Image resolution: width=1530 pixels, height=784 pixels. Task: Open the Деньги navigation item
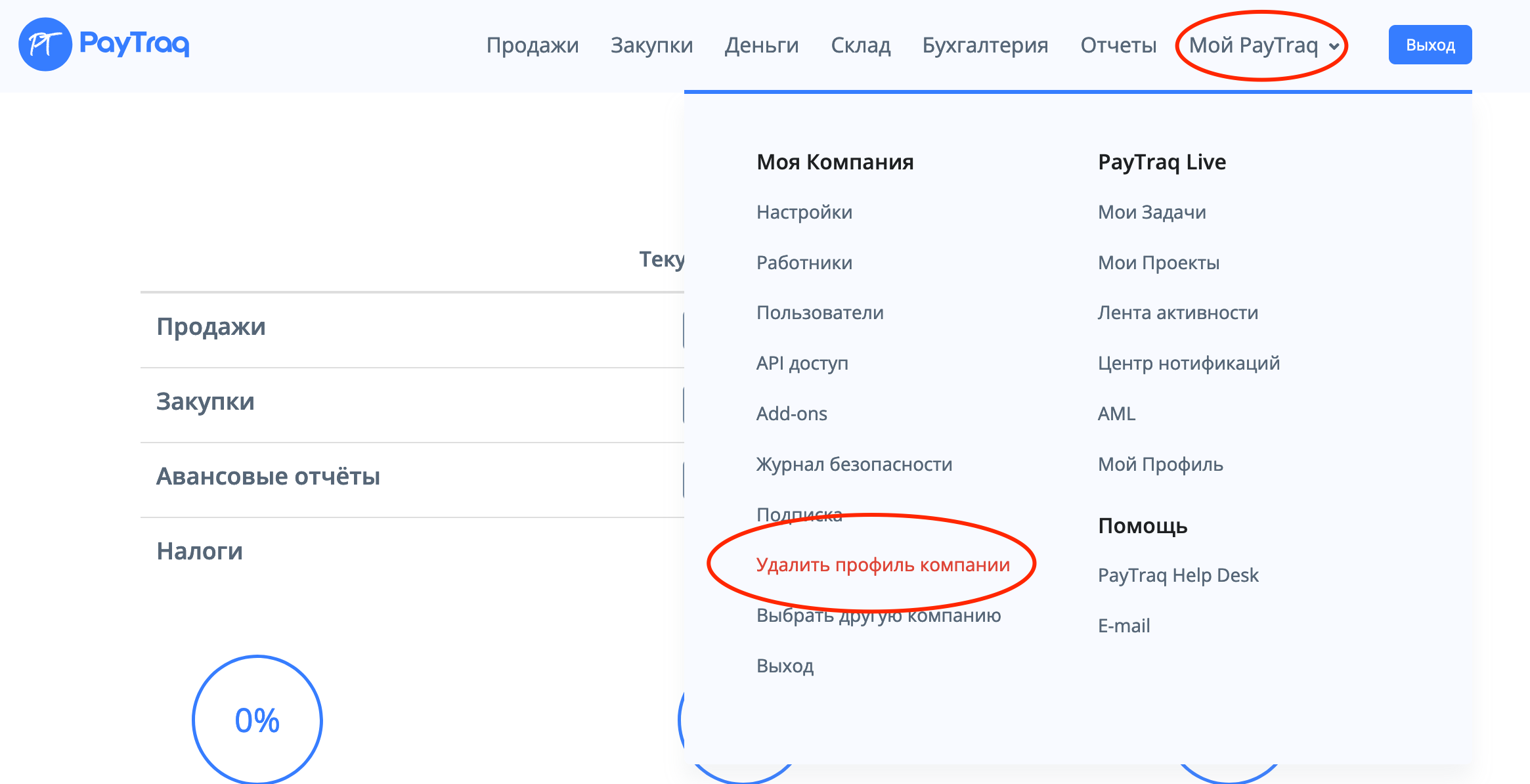point(762,45)
